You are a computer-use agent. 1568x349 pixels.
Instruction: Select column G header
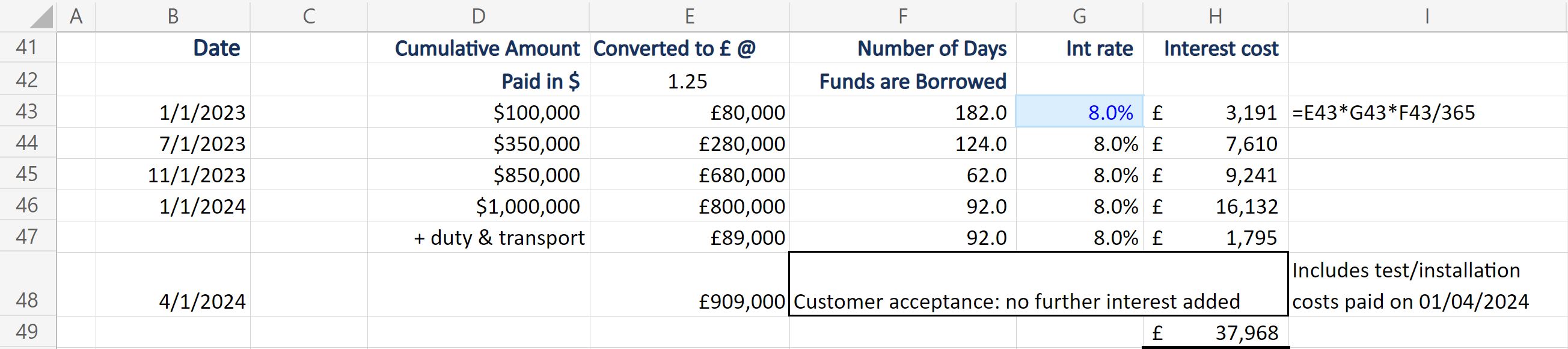(1079, 16)
